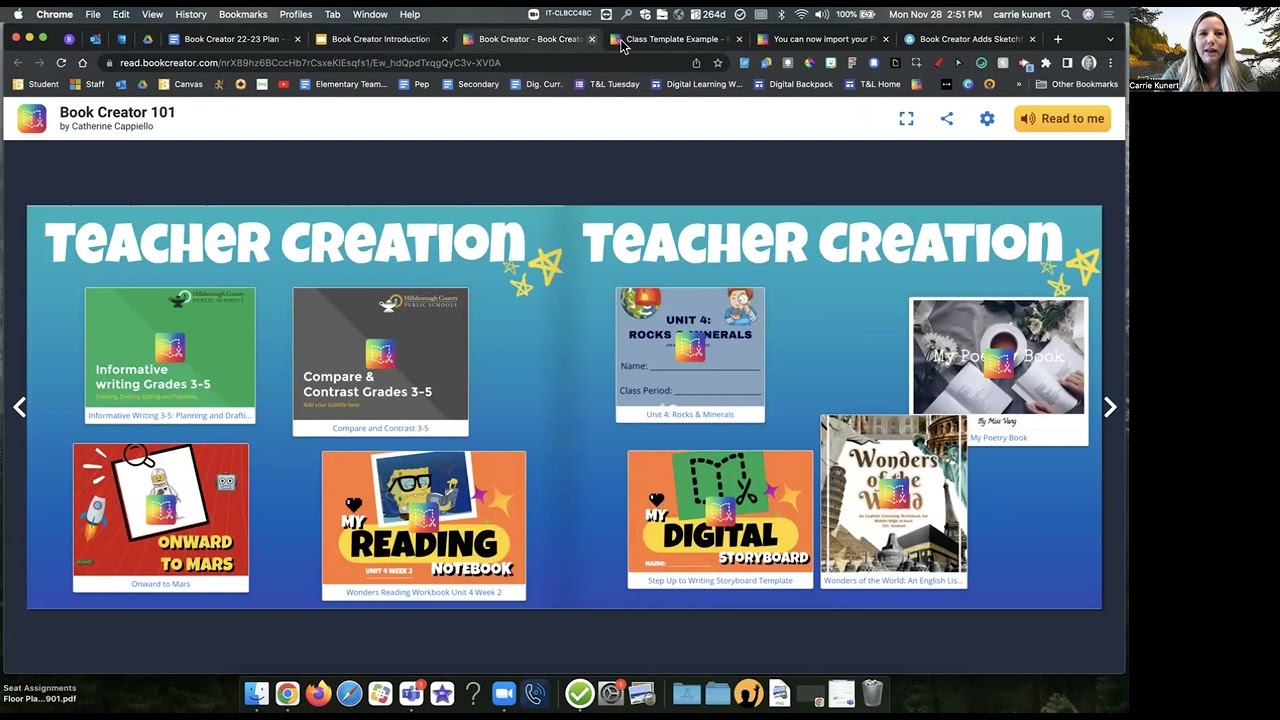Open the View menu in menu bar
Screen dimensions: 1280x720
coord(152,14)
